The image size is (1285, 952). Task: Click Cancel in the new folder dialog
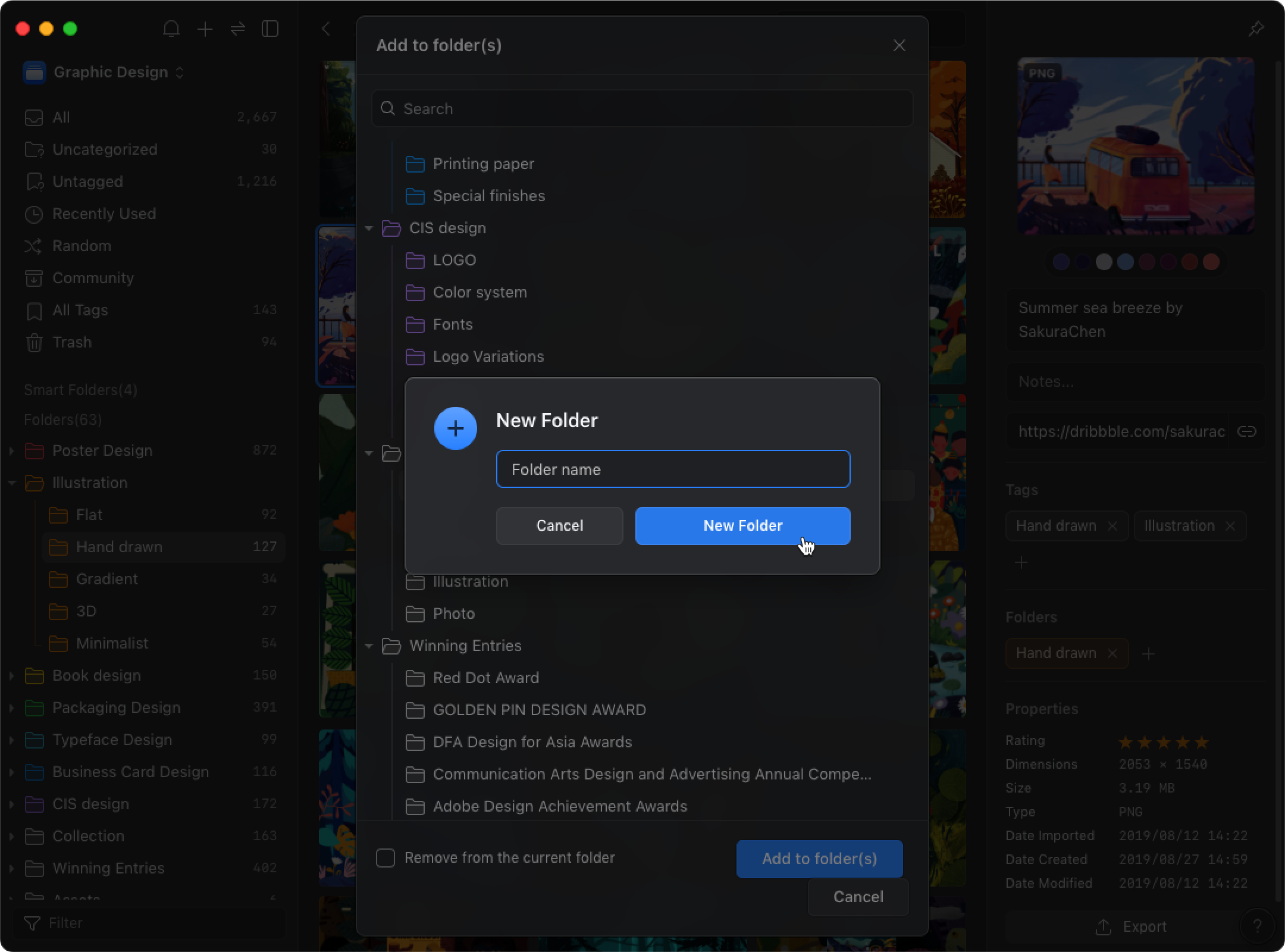pos(560,525)
